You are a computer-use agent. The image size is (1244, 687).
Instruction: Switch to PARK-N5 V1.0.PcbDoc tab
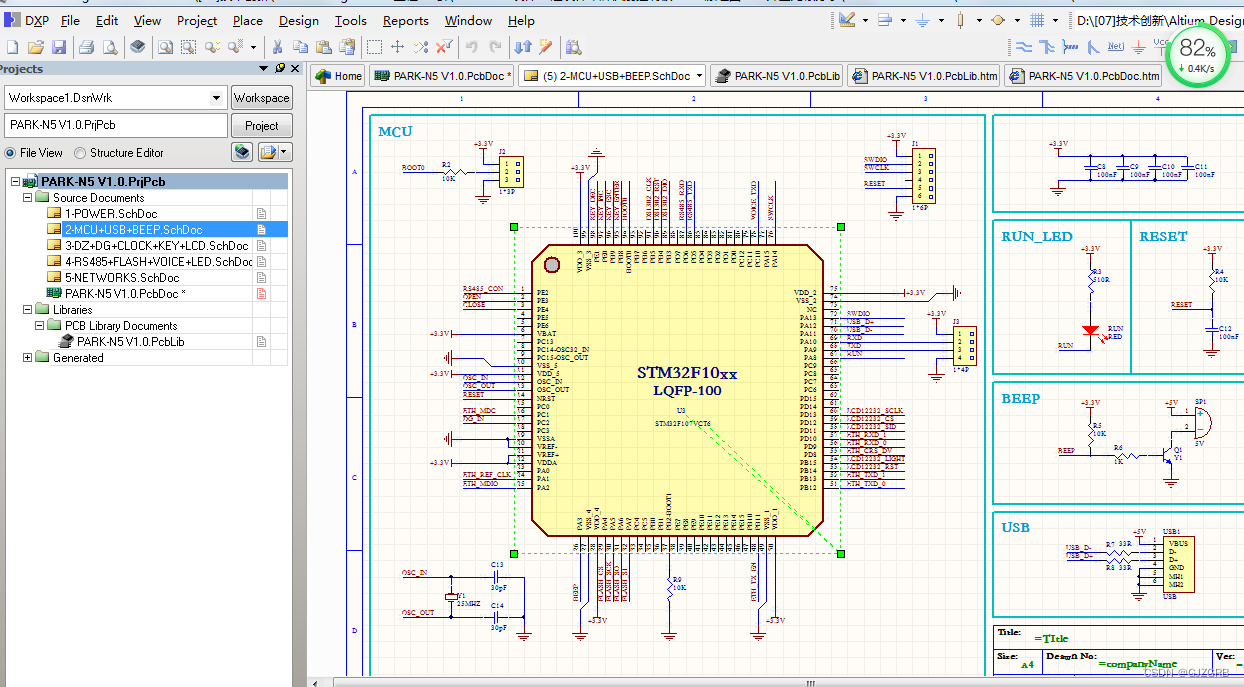point(442,76)
